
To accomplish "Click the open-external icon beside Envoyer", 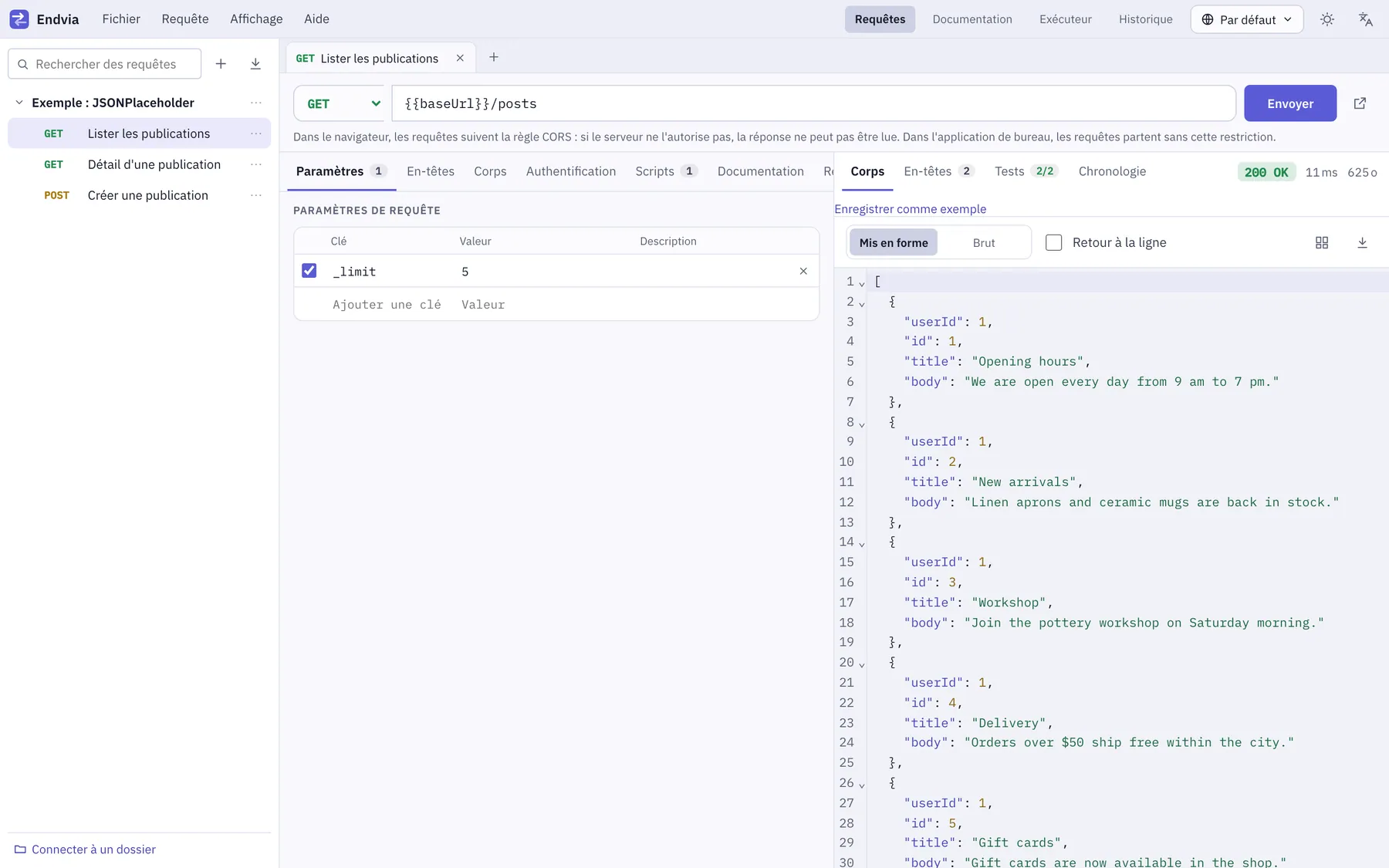I will 1360,103.
